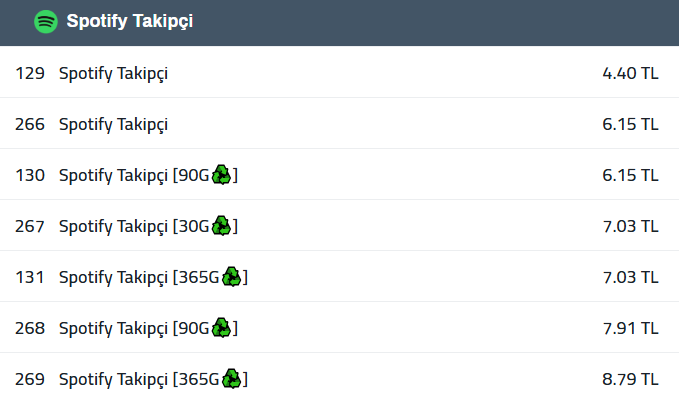The width and height of the screenshot is (679, 403).
Task: Choose Spotify Takipçi [30G] service 267
Action: click(340, 226)
